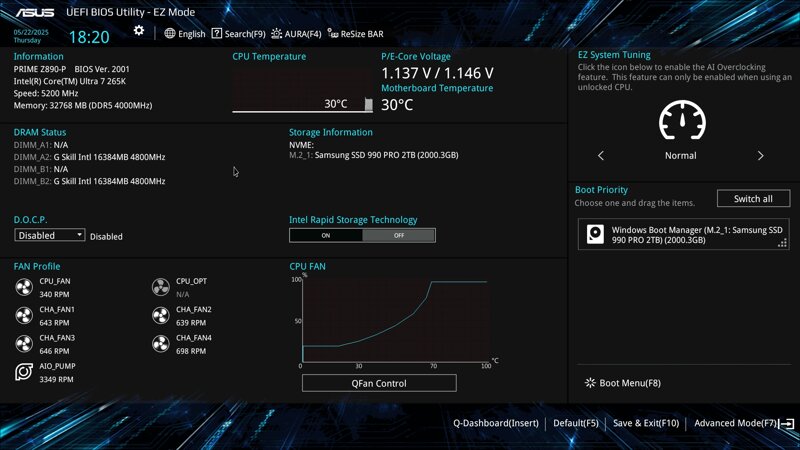
Task: Click the CHA_FAN4 fan icon
Action: click(161, 344)
